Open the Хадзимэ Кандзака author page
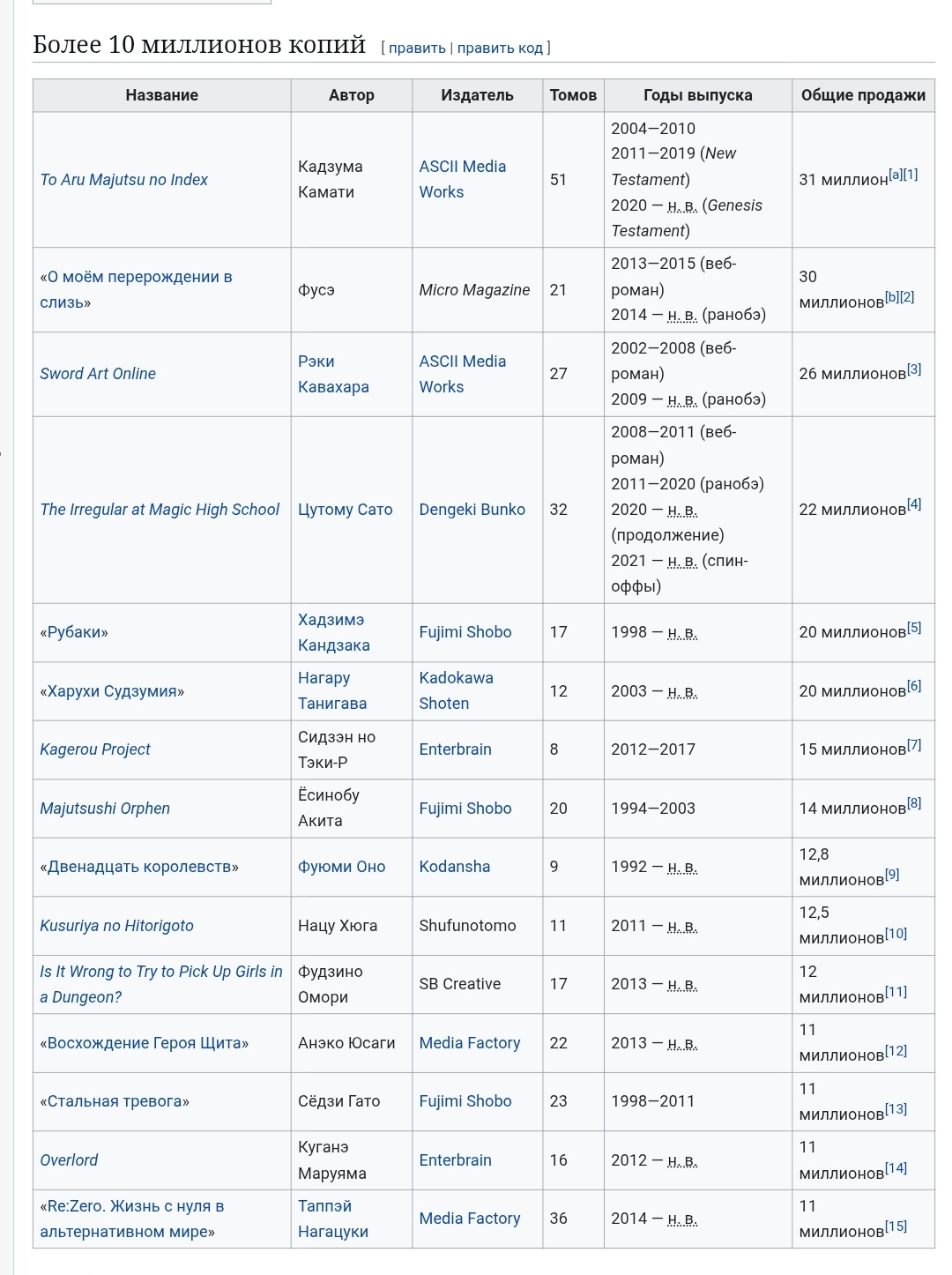The width and height of the screenshot is (952, 1275). click(x=333, y=632)
